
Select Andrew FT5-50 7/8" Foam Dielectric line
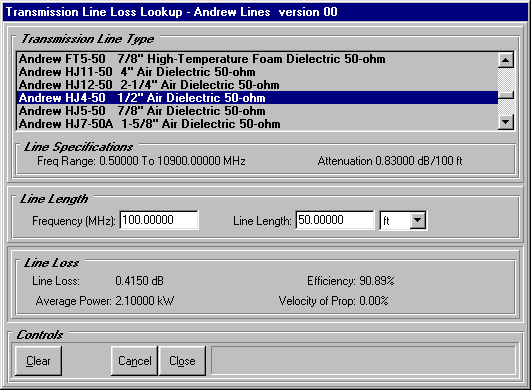[x=257, y=59]
